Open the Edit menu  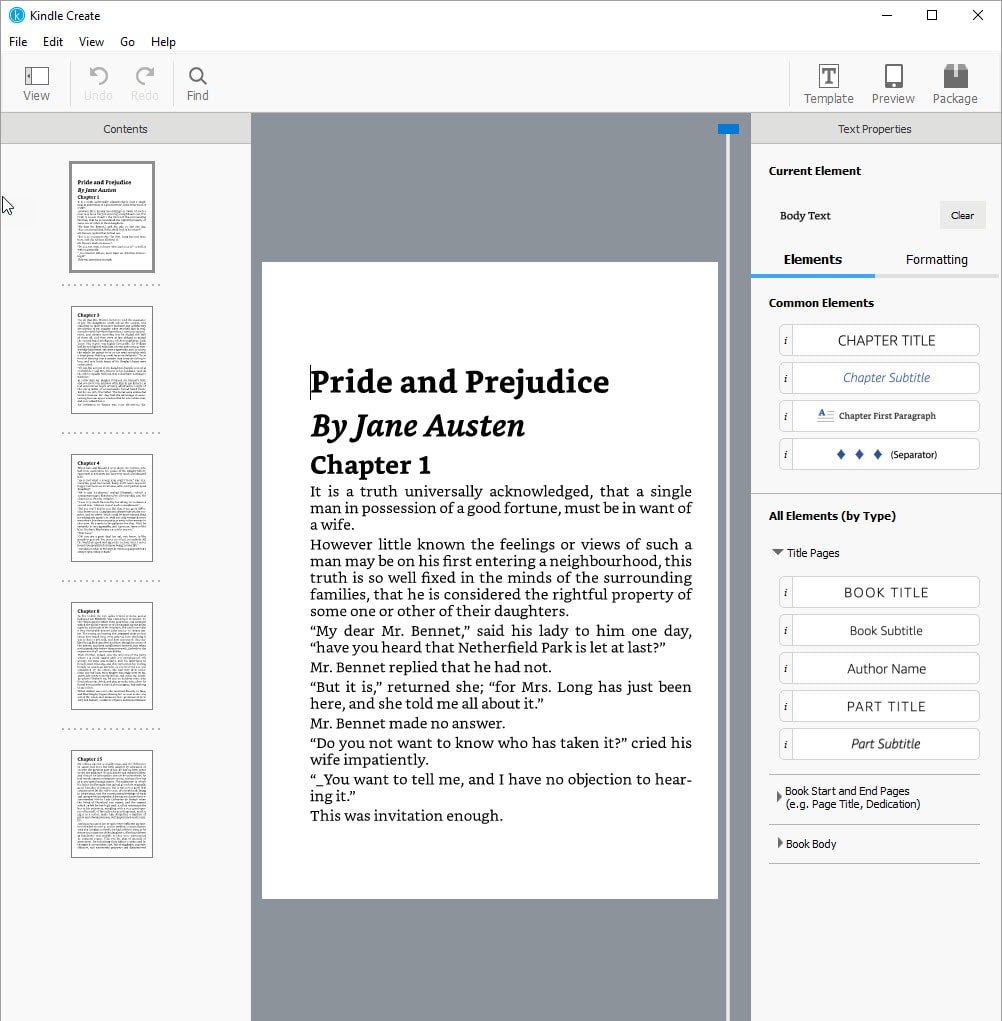tap(53, 42)
